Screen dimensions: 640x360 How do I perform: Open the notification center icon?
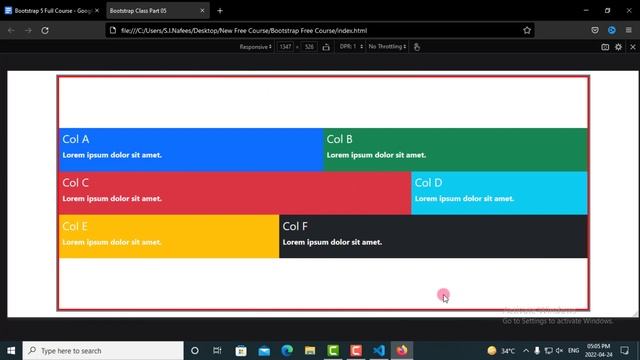[x=624, y=351]
